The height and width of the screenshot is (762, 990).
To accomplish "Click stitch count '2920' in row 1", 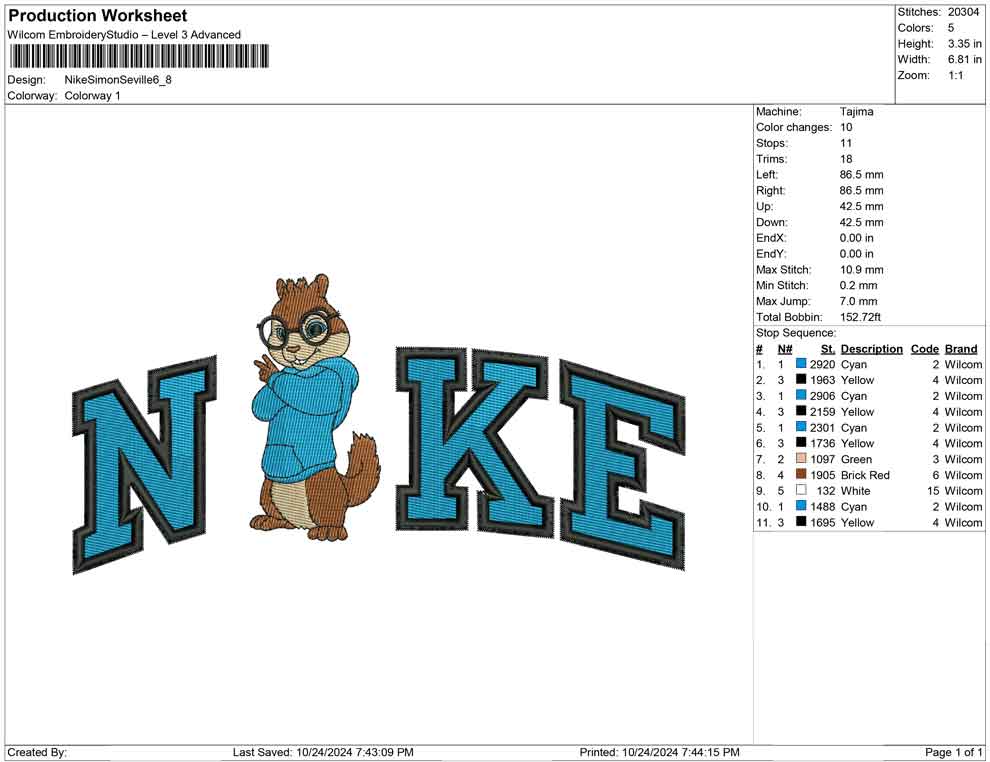I will point(823,364).
